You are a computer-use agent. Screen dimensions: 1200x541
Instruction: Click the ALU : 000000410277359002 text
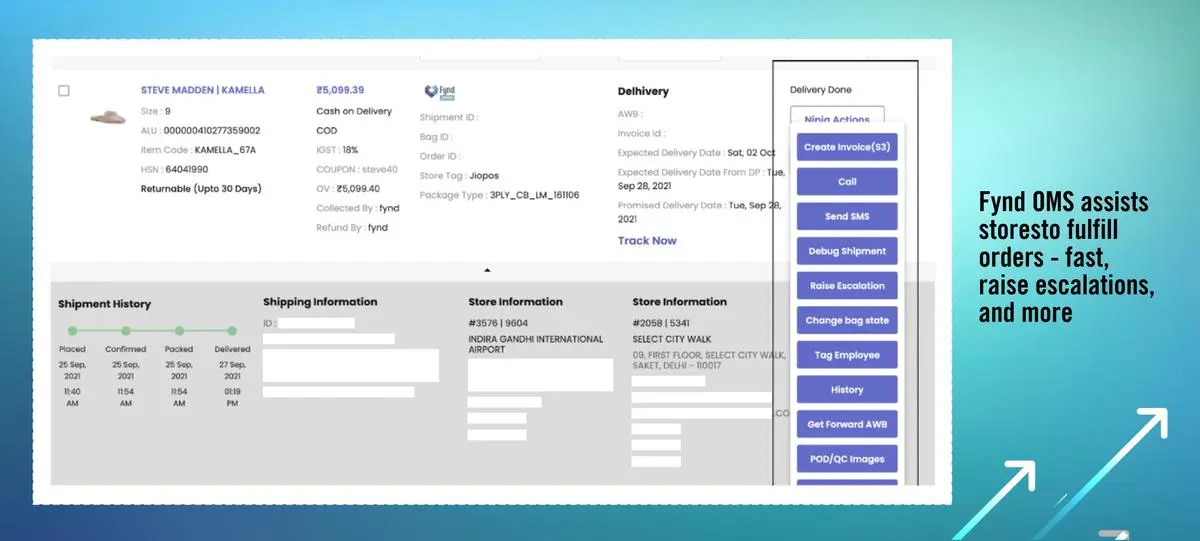(x=200, y=130)
